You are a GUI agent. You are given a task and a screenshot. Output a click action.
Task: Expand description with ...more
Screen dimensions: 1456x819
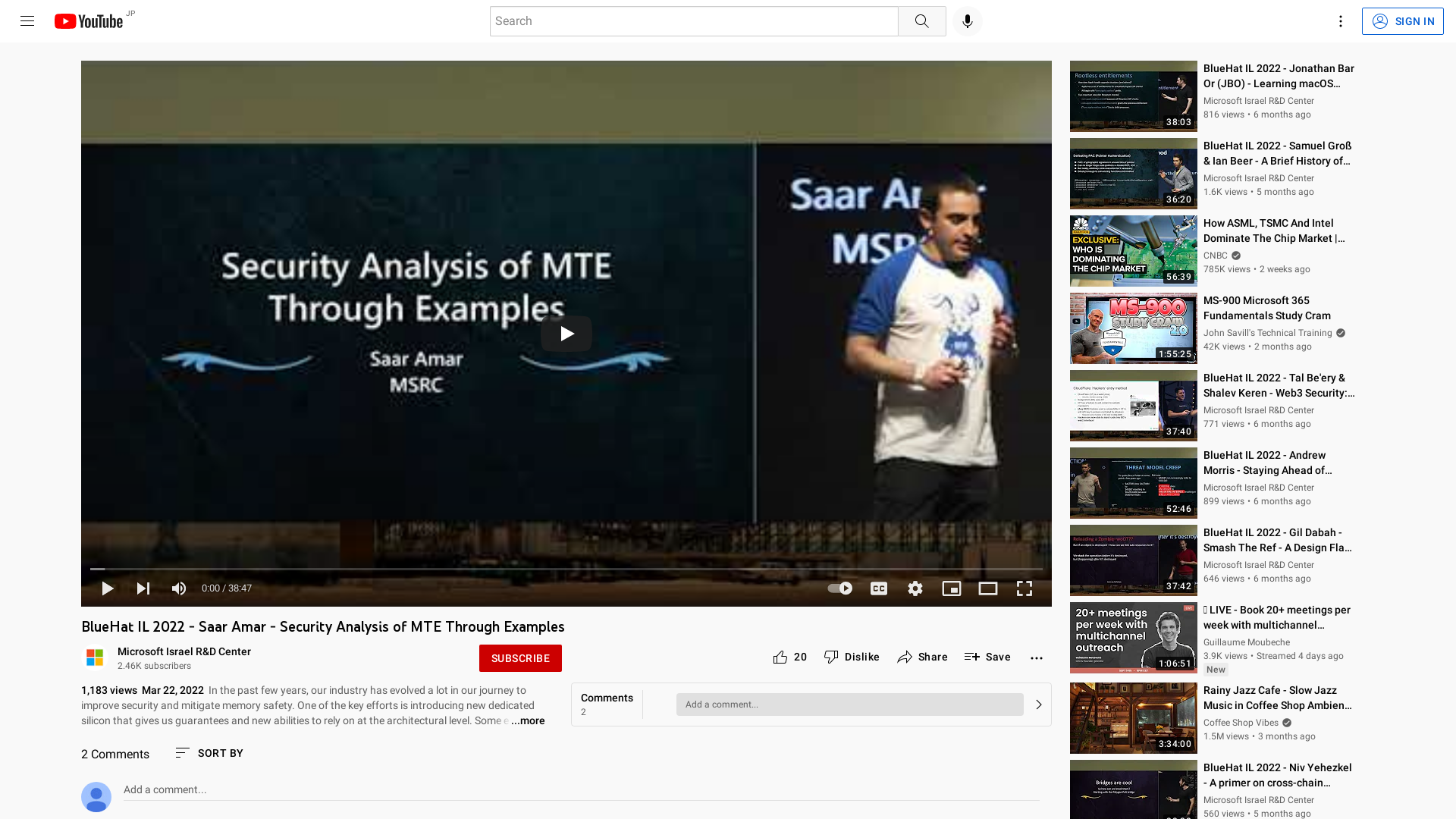(528, 721)
